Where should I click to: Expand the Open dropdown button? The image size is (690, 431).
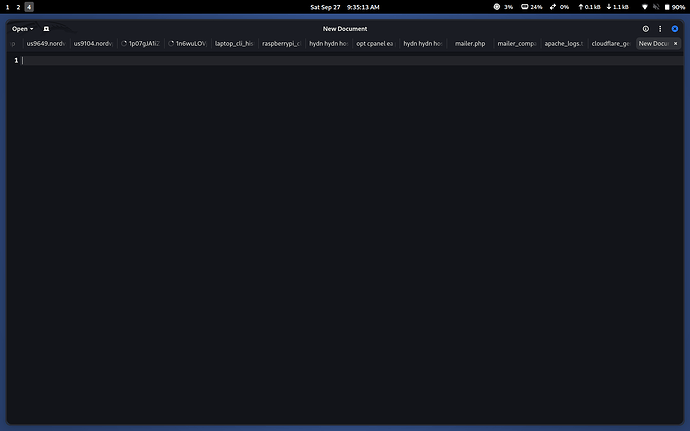tap(23, 29)
